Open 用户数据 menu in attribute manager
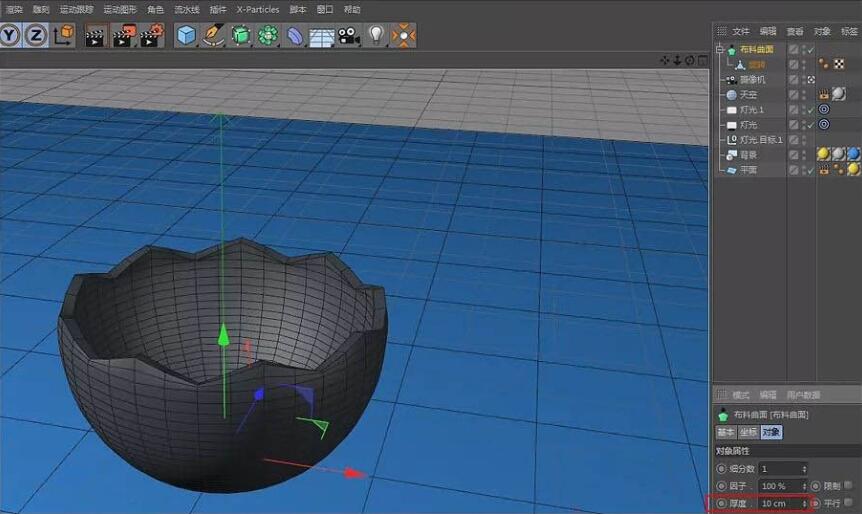The width and height of the screenshot is (862, 514). (803, 395)
